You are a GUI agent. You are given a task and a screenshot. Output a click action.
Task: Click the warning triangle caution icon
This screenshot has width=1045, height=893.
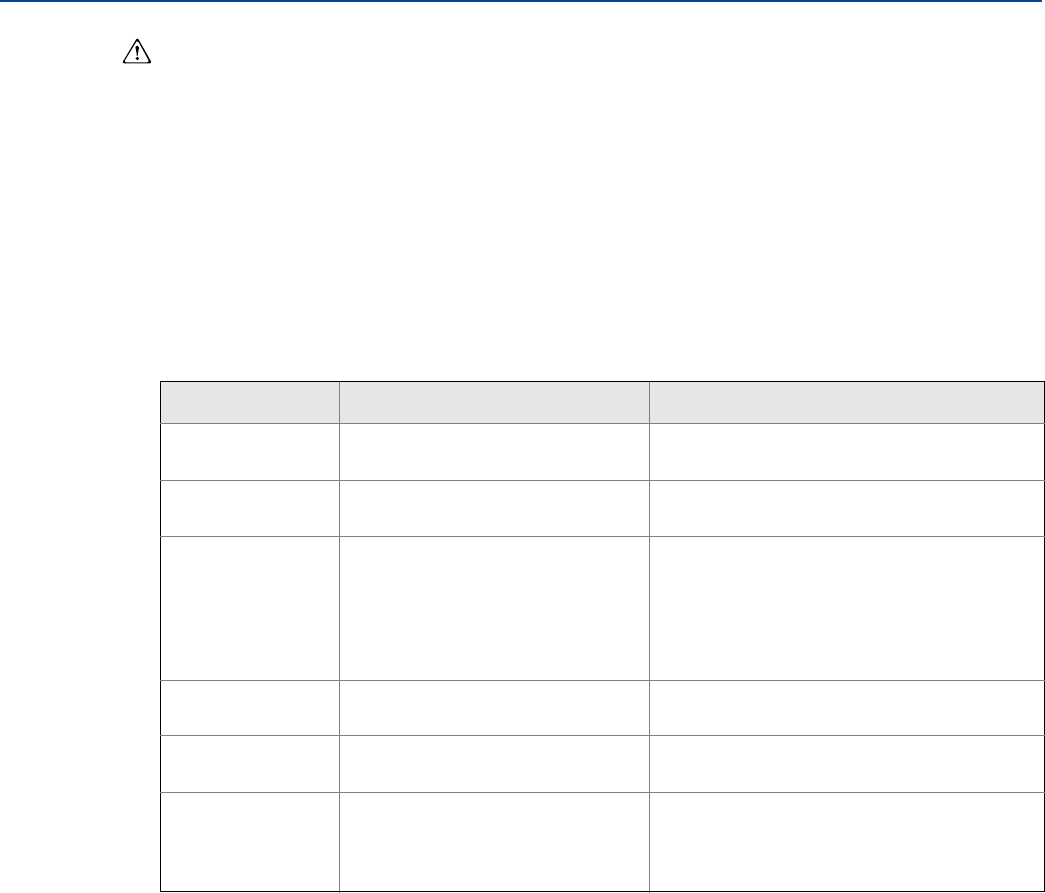point(137,51)
